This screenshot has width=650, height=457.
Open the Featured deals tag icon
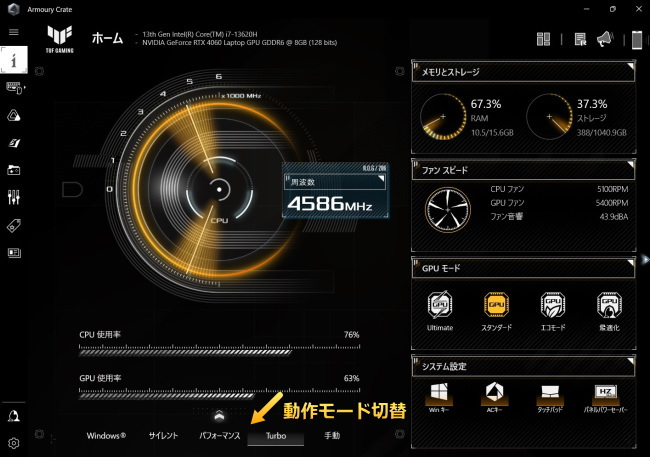pos(14,226)
